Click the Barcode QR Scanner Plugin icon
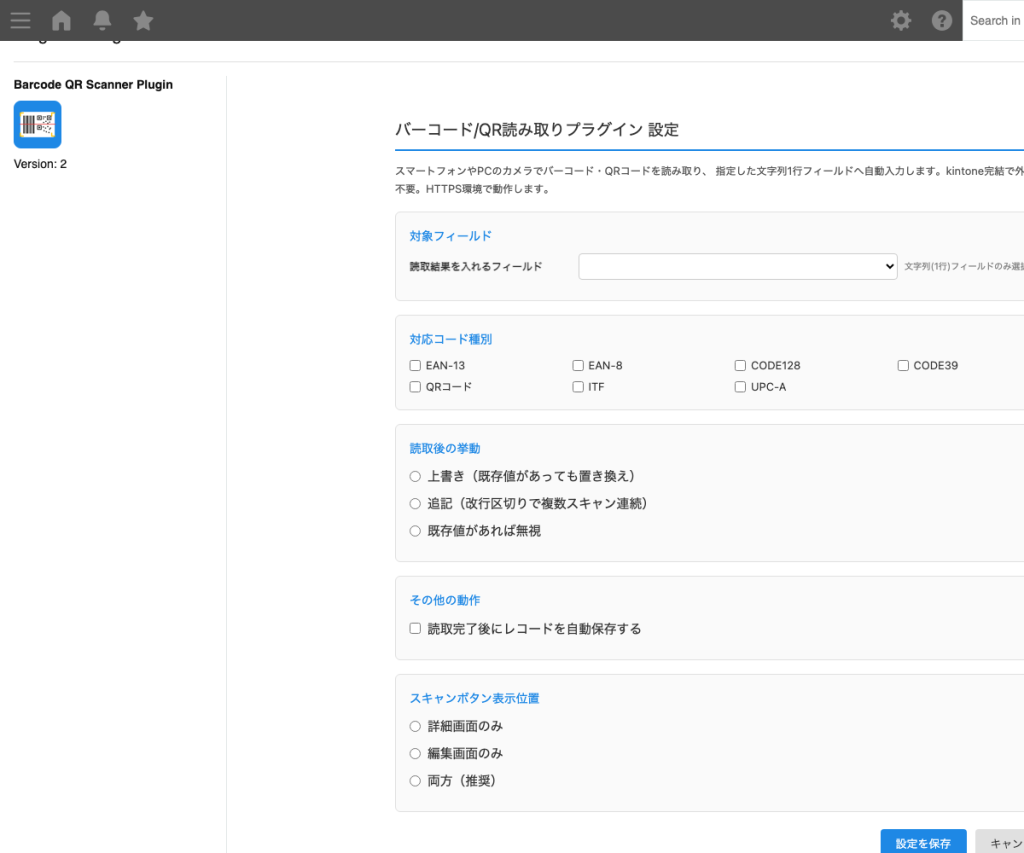The width and height of the screenshot is (1024, 853). [36, 123]
